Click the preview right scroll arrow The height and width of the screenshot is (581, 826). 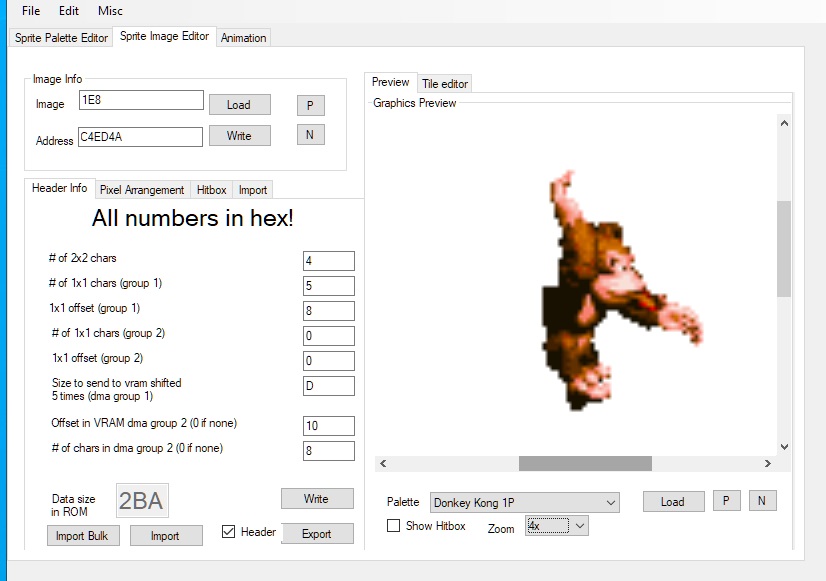click(x=767, y=464)
